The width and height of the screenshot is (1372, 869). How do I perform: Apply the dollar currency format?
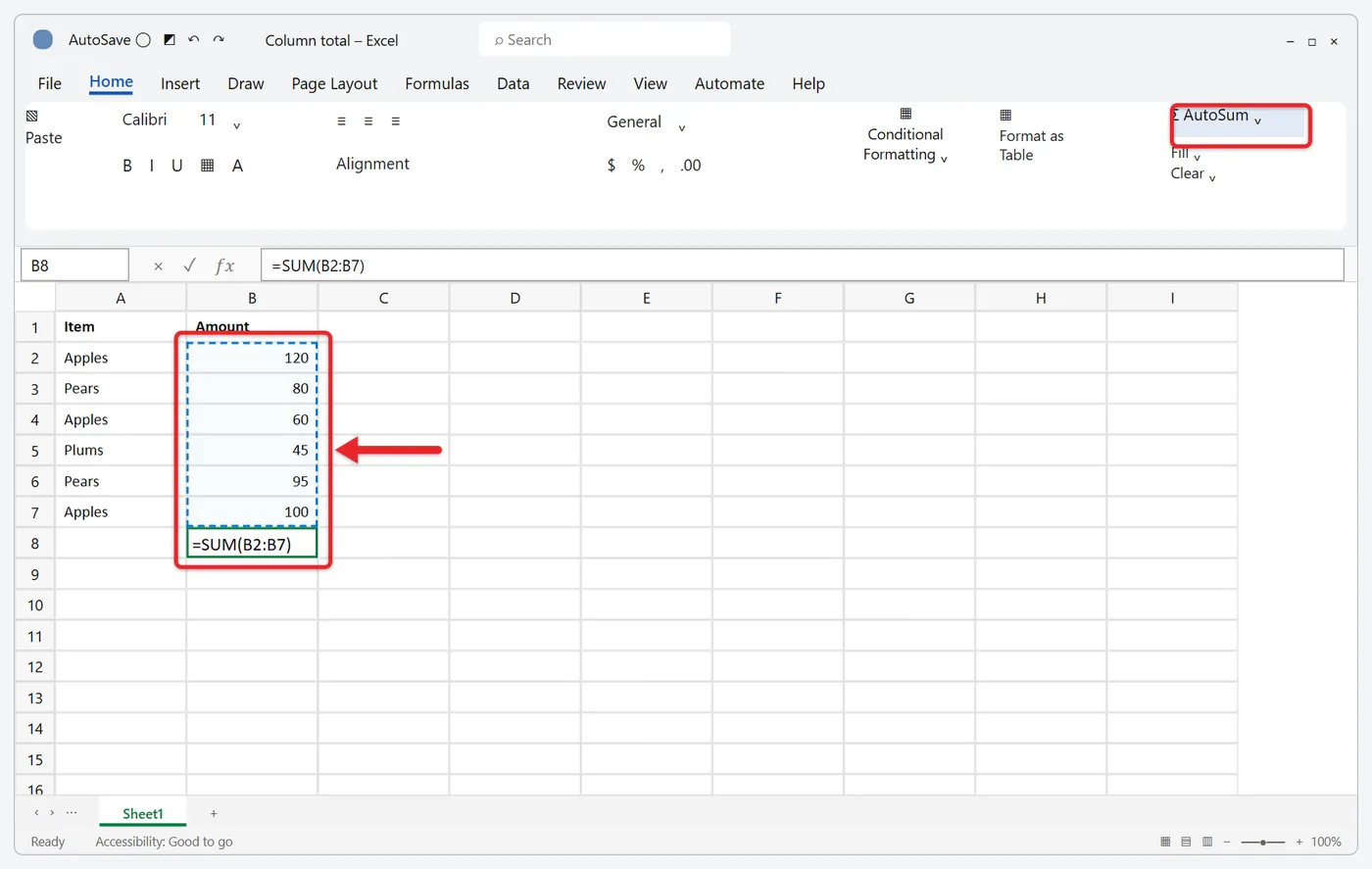tap(612, 166)
